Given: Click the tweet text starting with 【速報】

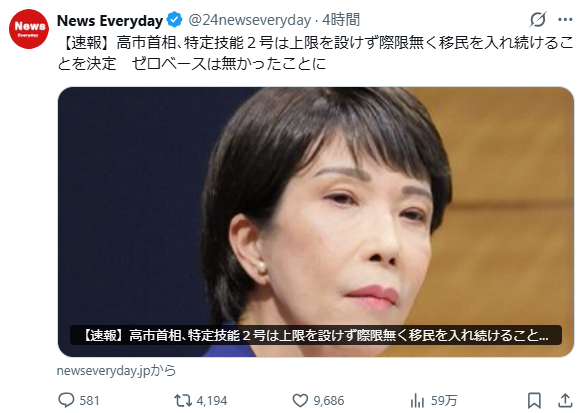Looking at the screenshot, I should [314, 53].
